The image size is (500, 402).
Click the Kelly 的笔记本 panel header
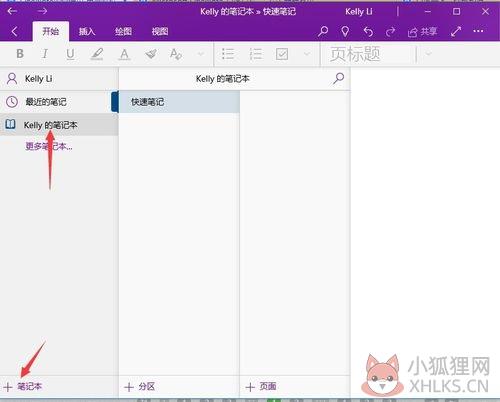coord(223,79)
